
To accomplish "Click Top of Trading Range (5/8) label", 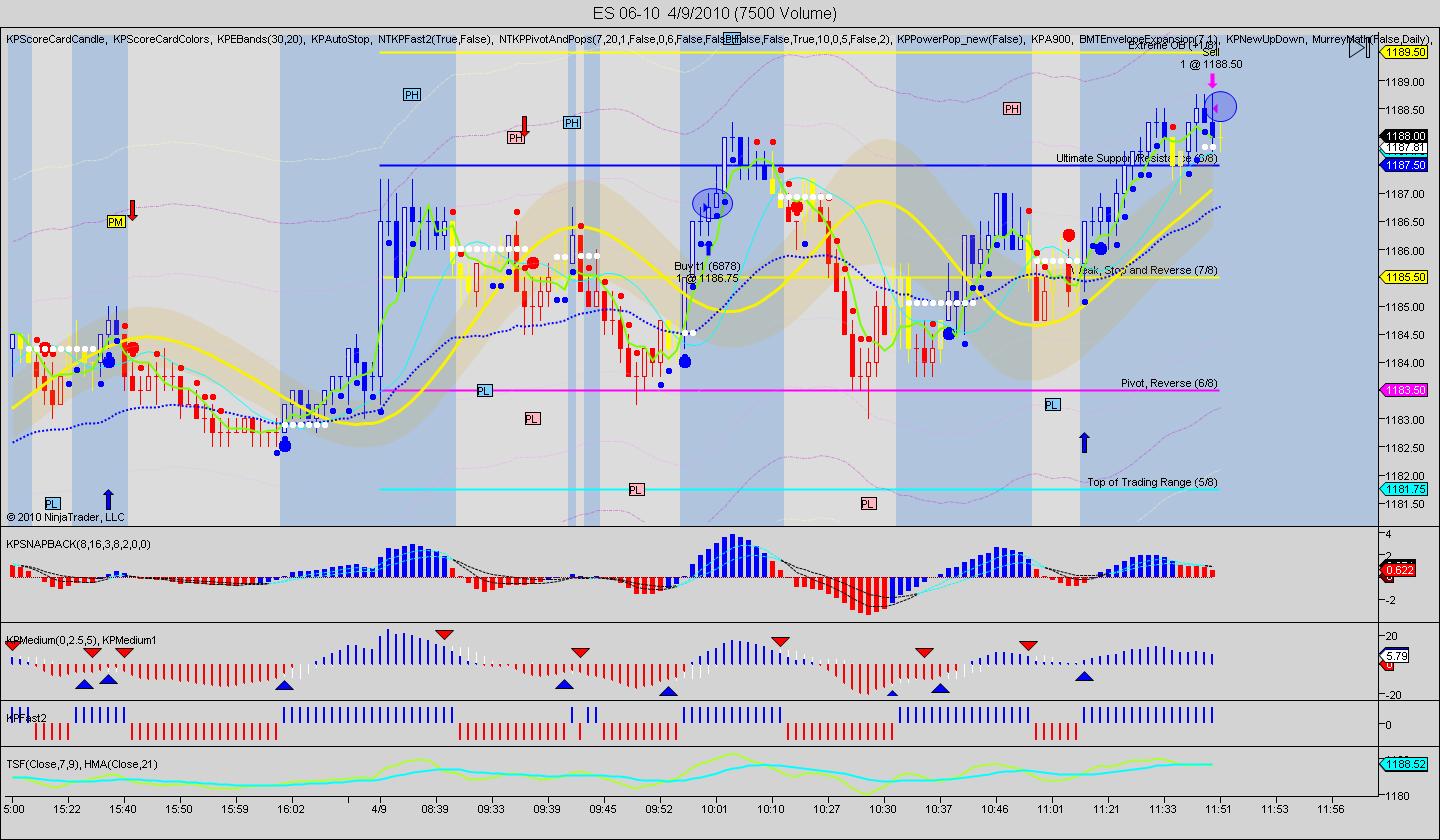I will (x=1152, y=482).
